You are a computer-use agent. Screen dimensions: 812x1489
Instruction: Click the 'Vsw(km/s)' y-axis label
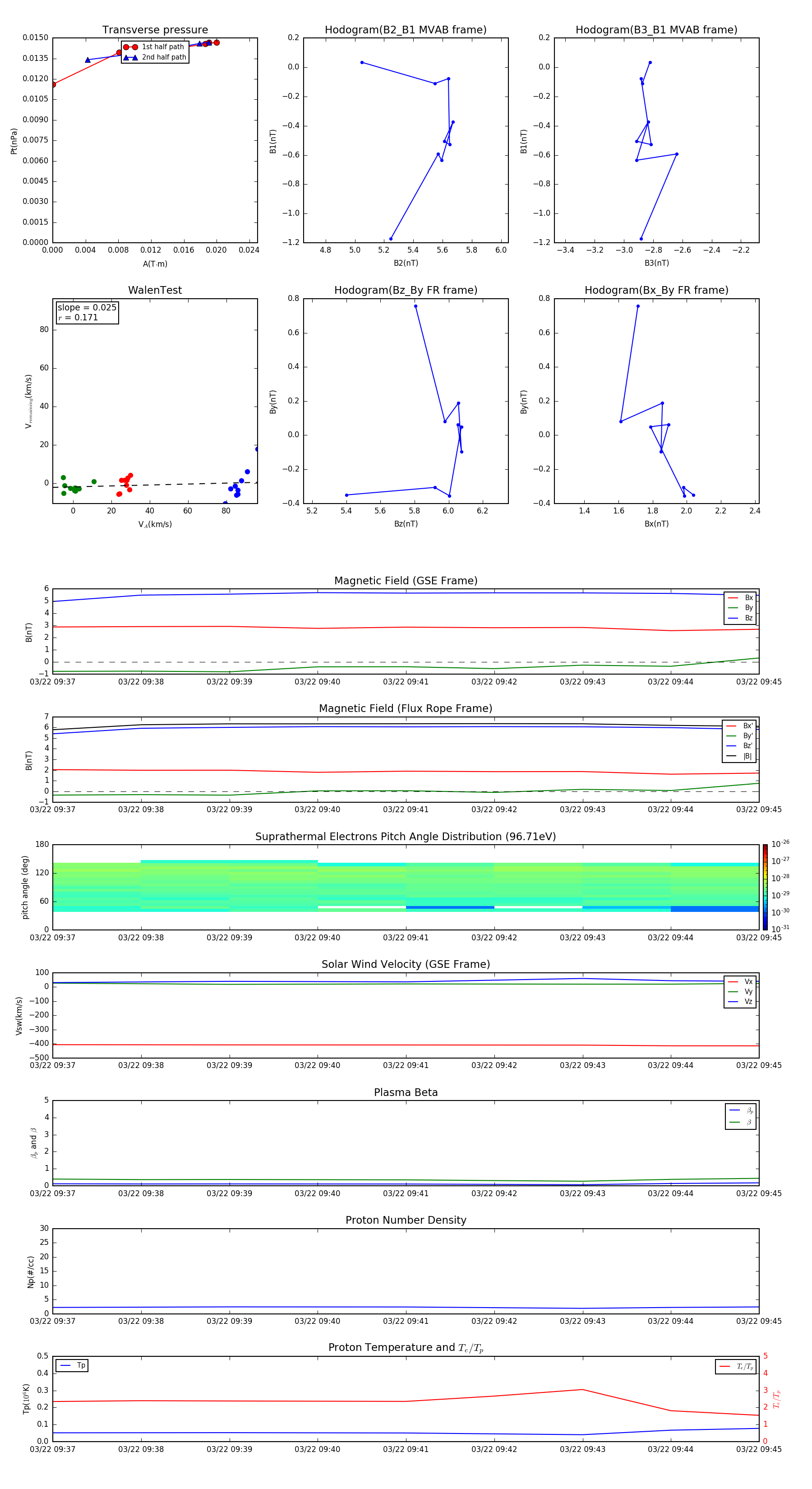click(x=19, y=1016)
